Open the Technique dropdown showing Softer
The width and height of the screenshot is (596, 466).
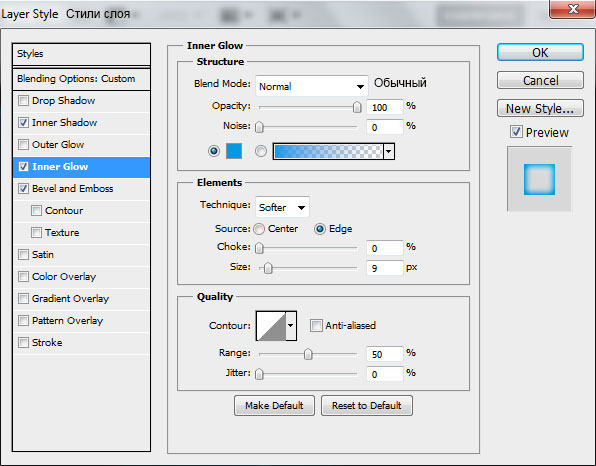pyautogui.click(x=282, y=208)
